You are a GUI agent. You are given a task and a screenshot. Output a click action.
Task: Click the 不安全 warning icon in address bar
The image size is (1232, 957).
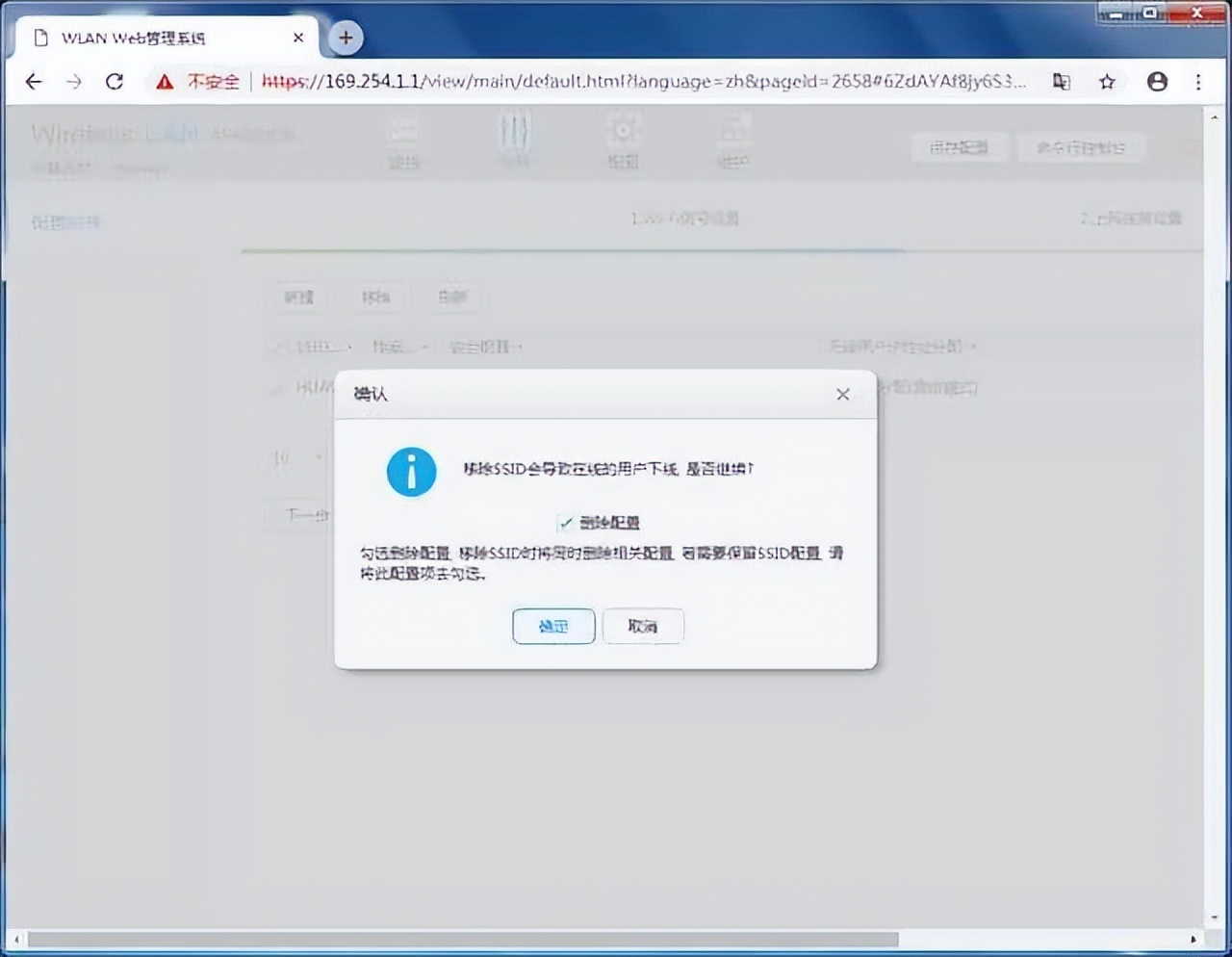pos(163,82)
